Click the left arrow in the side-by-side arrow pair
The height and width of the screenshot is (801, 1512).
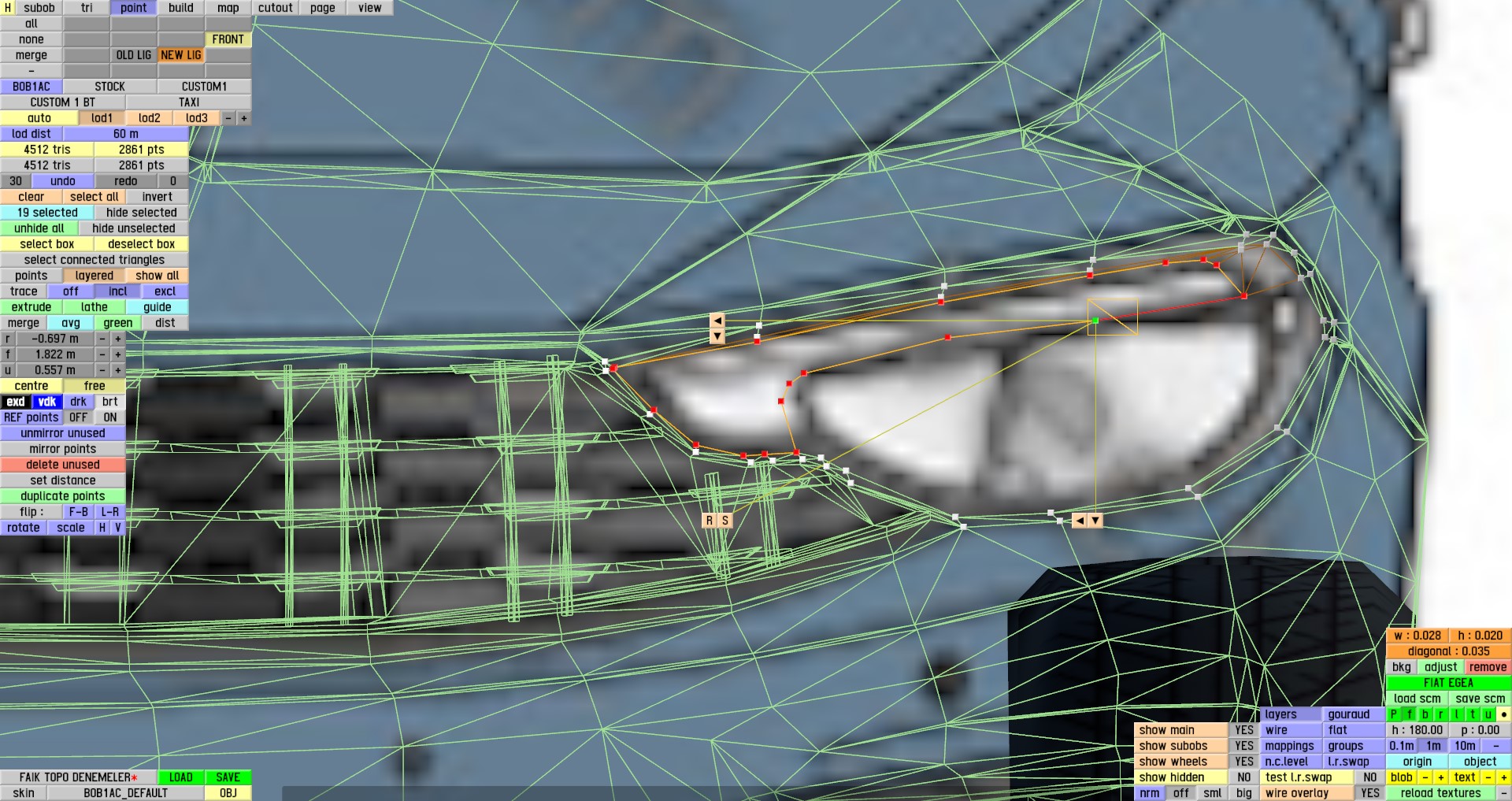point(1080,521)
